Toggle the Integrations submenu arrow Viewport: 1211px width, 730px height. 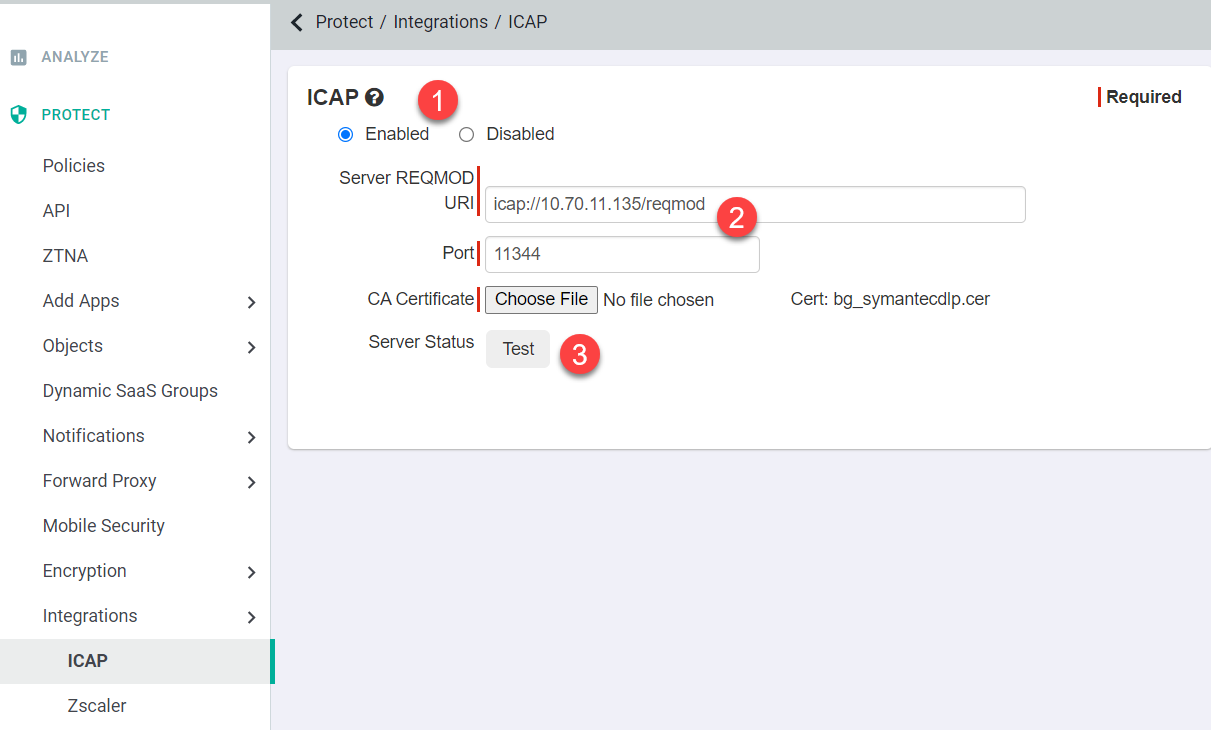click(251, 617)
